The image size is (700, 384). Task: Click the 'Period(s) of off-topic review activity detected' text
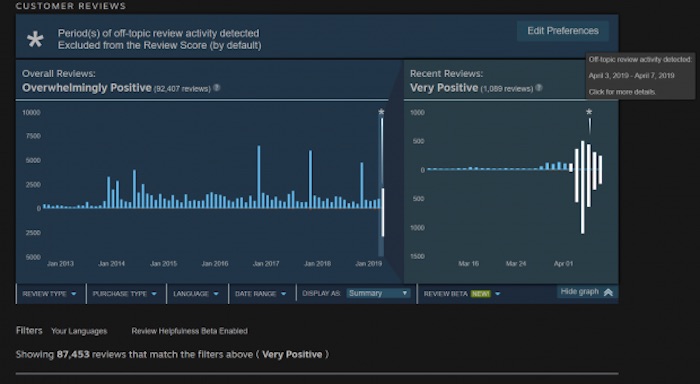point(158,33)
